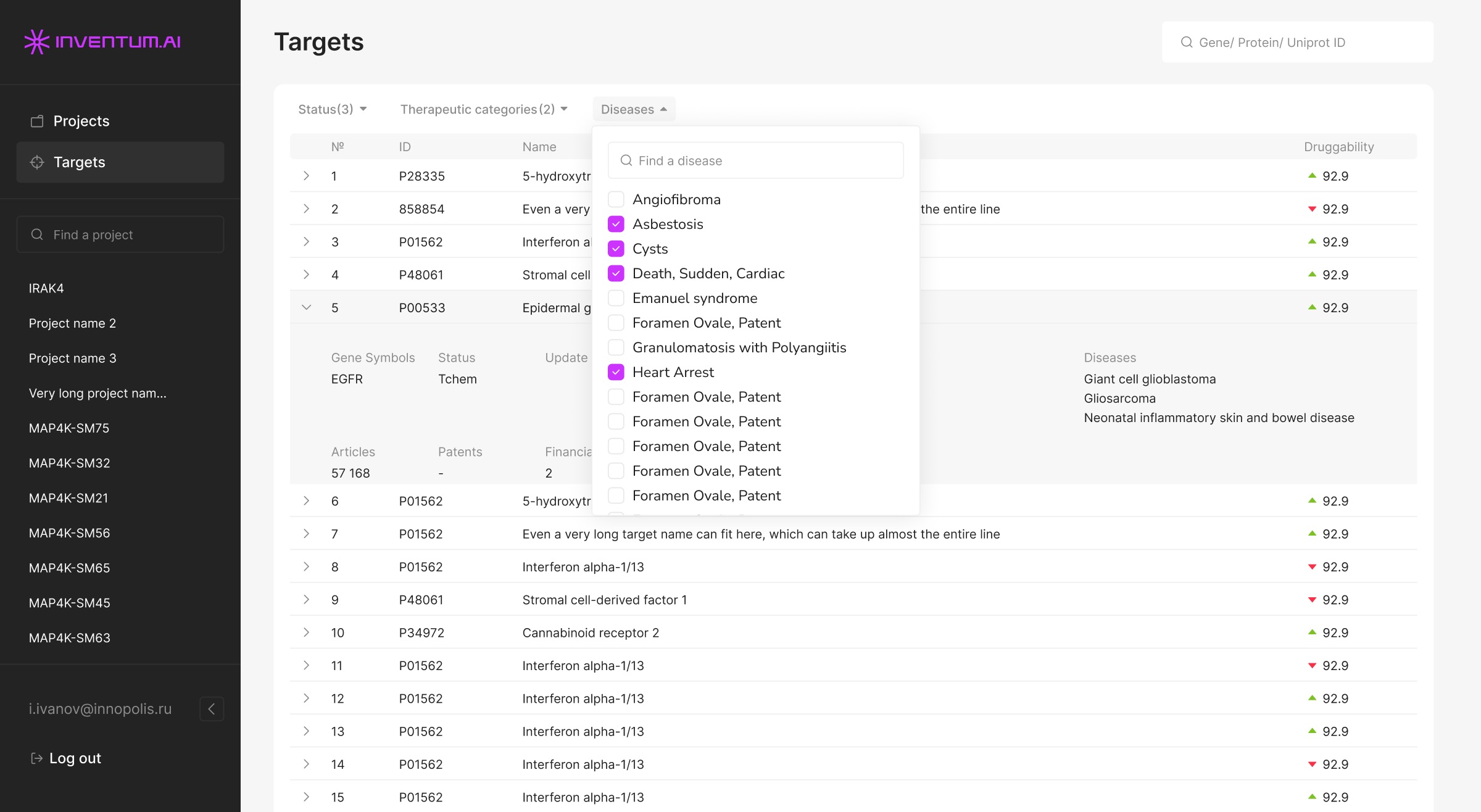Click the green druggability arrow in row 1

click(x=1312, y=176)
